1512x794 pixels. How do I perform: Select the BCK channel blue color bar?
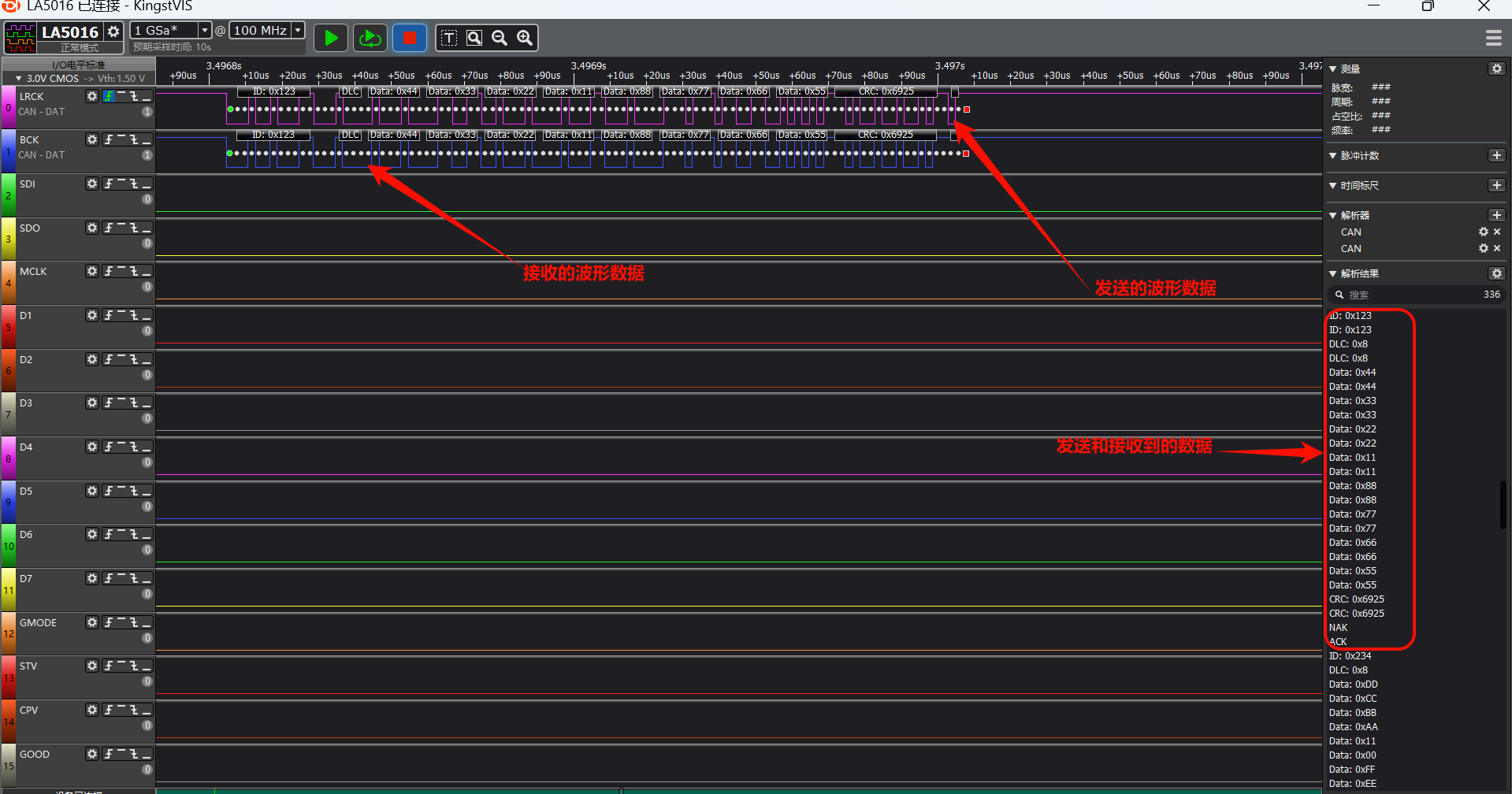[8, 152]
